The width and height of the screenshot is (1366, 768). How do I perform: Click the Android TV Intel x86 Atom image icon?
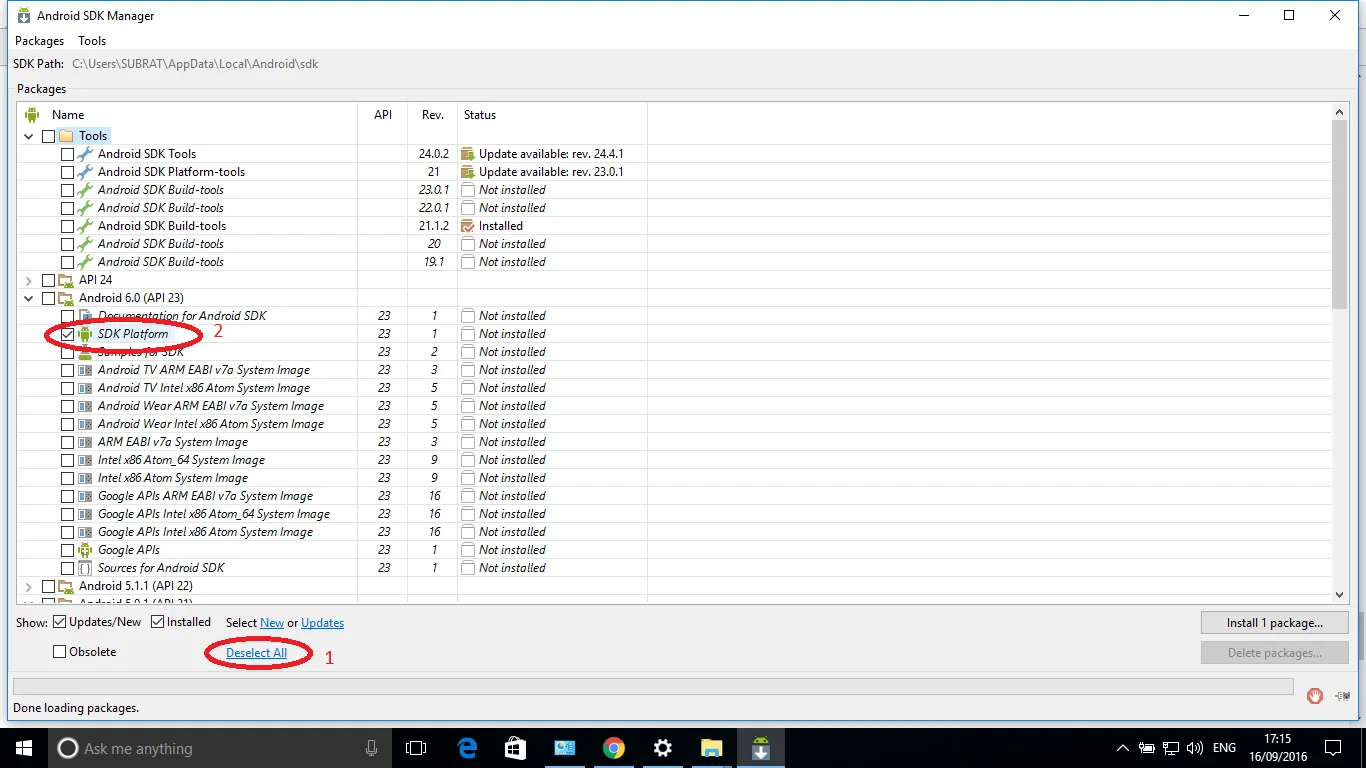pyautogui.click(x=85, y=388)
